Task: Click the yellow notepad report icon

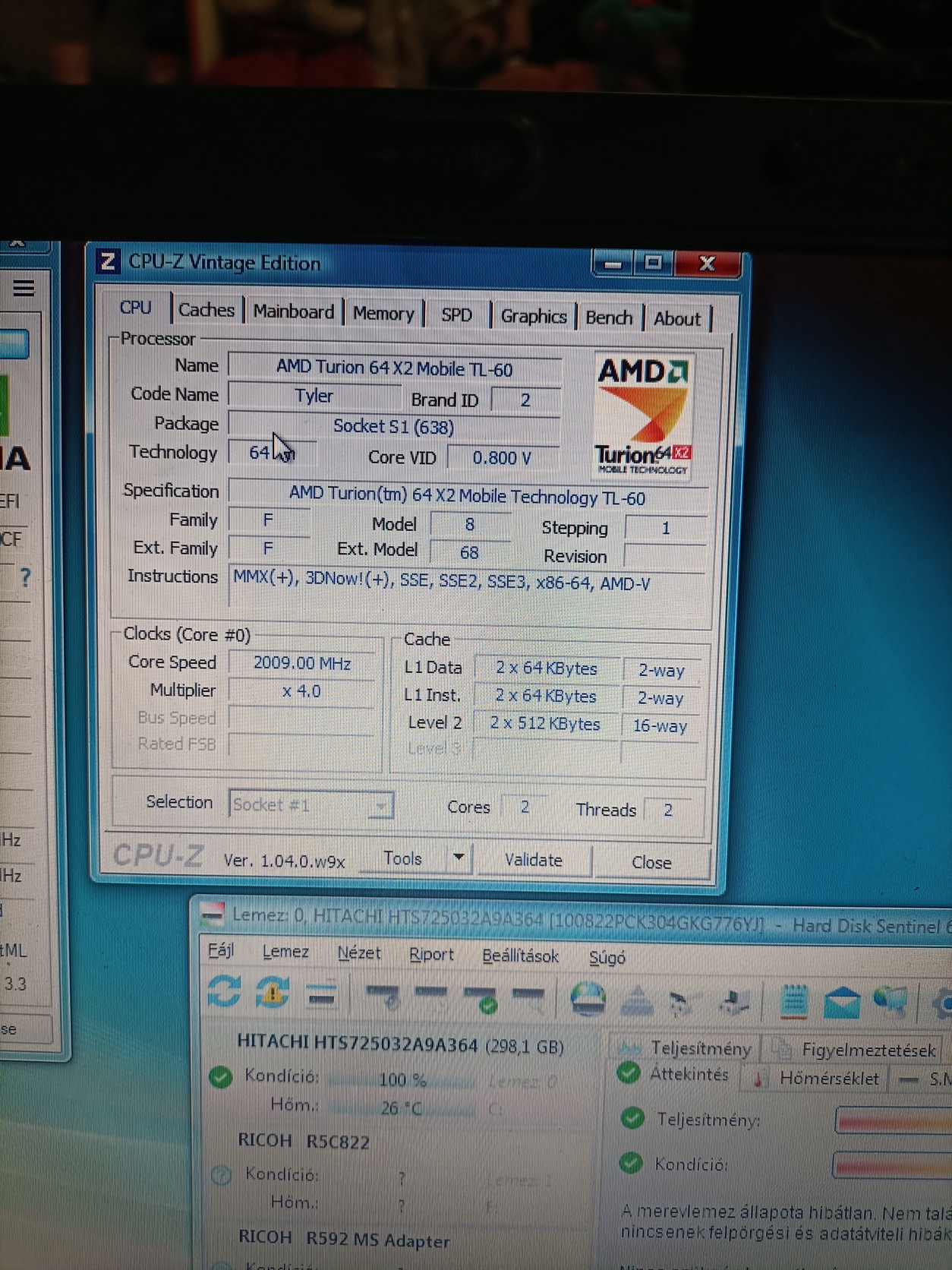Action: pos(793,1001)
